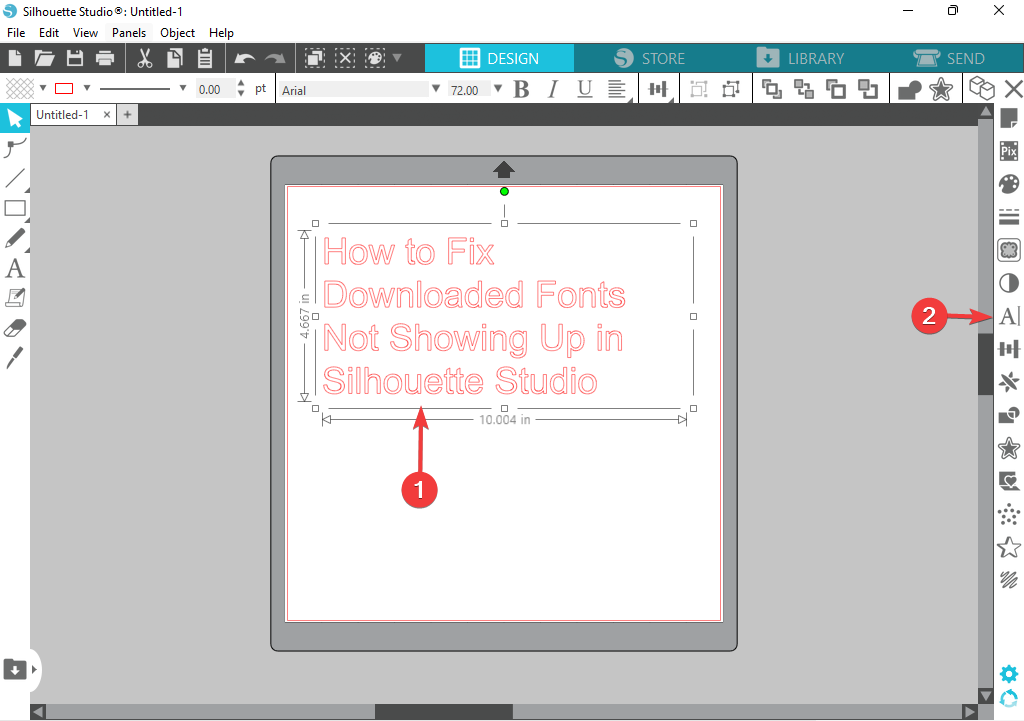Open the Help menu
The image size is (1024, 721).
point(221,33)
